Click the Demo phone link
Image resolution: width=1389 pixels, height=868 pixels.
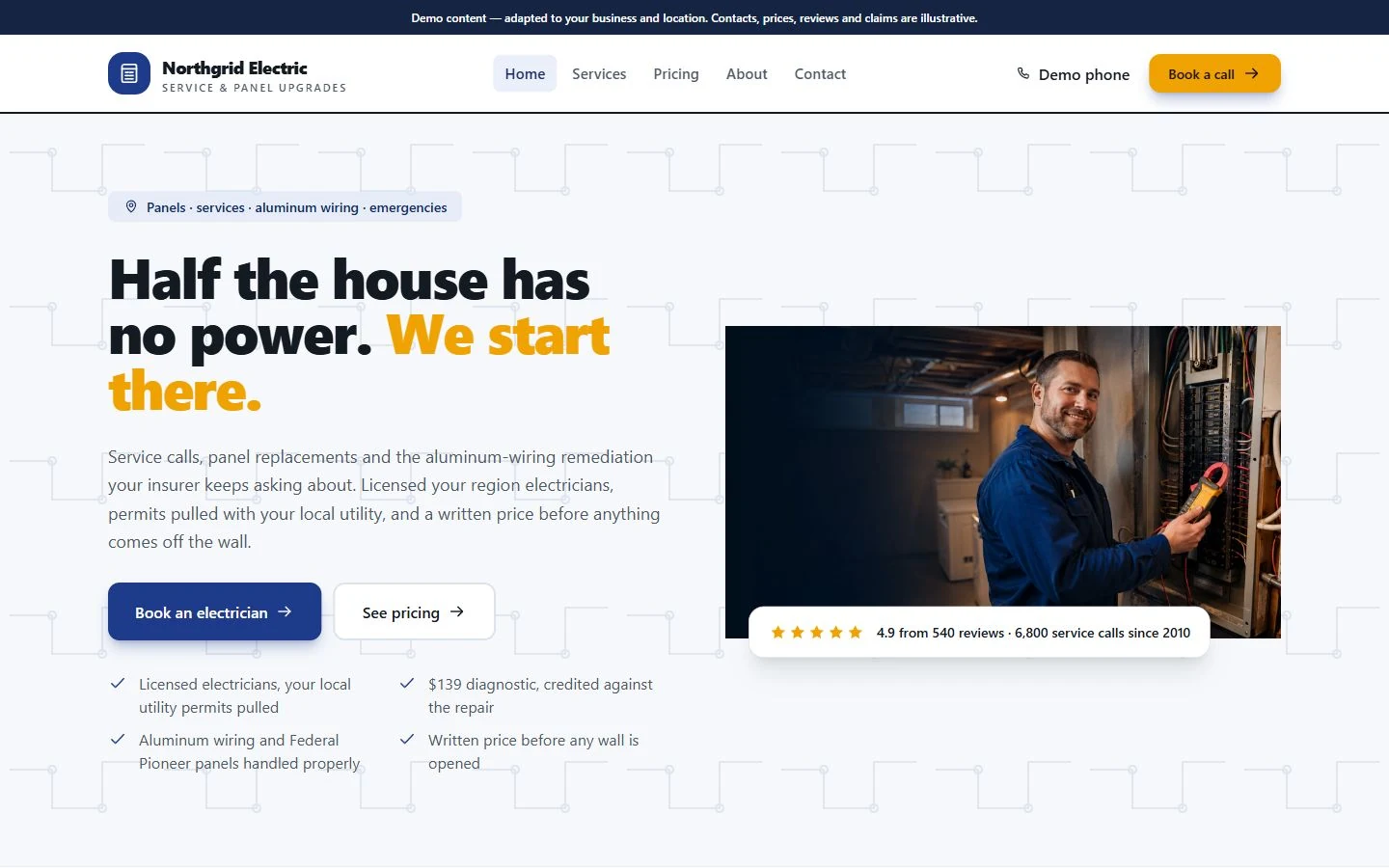[x=1073, y=74]
